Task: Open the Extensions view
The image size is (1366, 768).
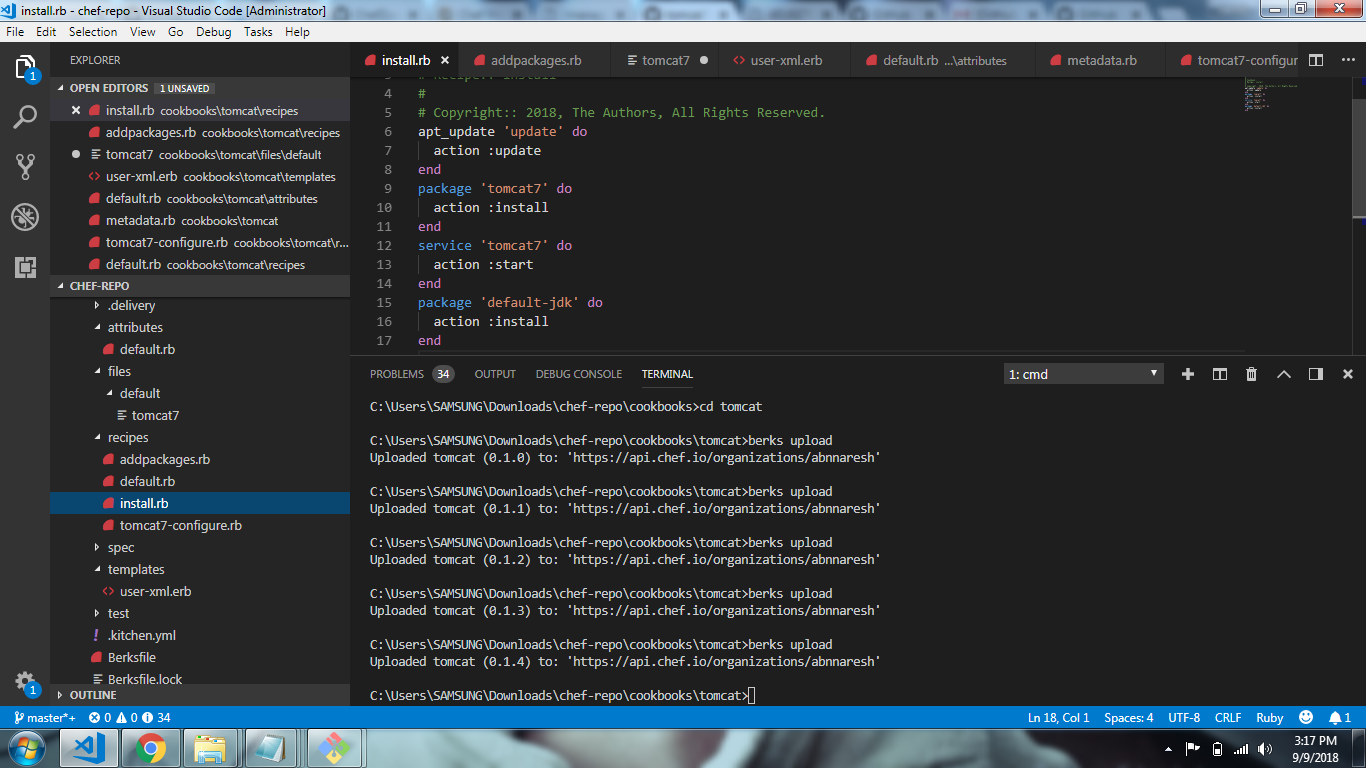Action: click(25, 265)
